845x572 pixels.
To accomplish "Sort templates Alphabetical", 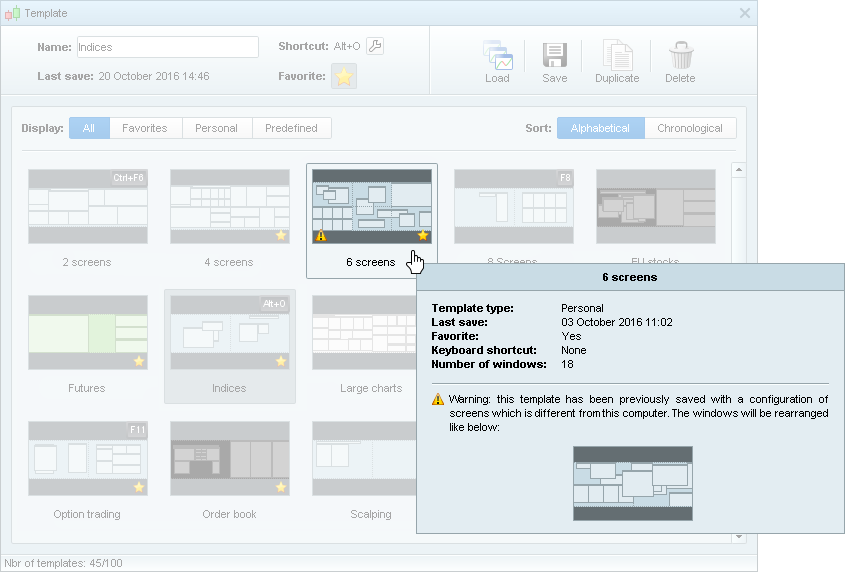I will tap(600, 128).
